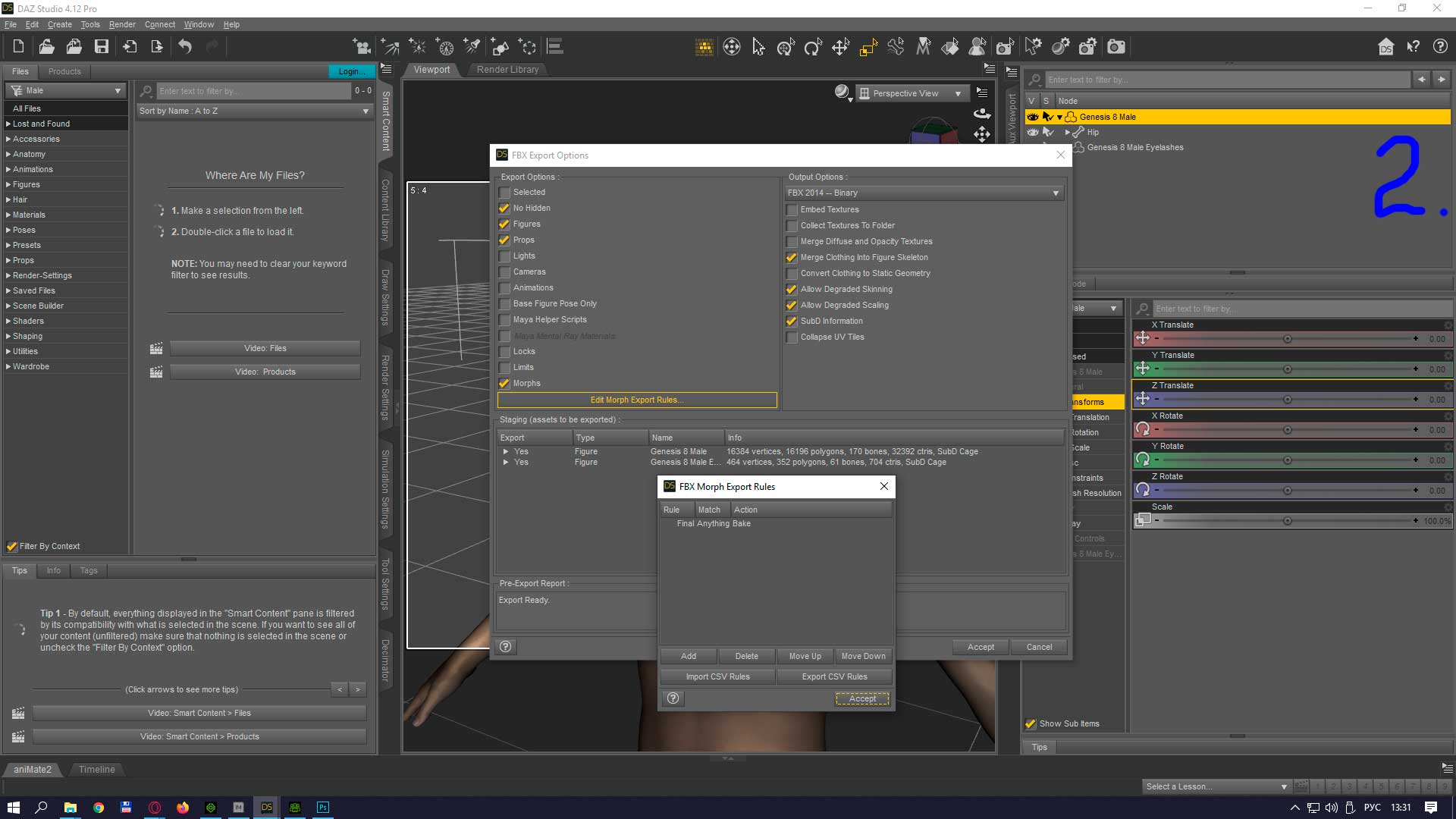Click the help icon in FBX Morph Export Rules

pyautogui.click(x=673, y=698)
